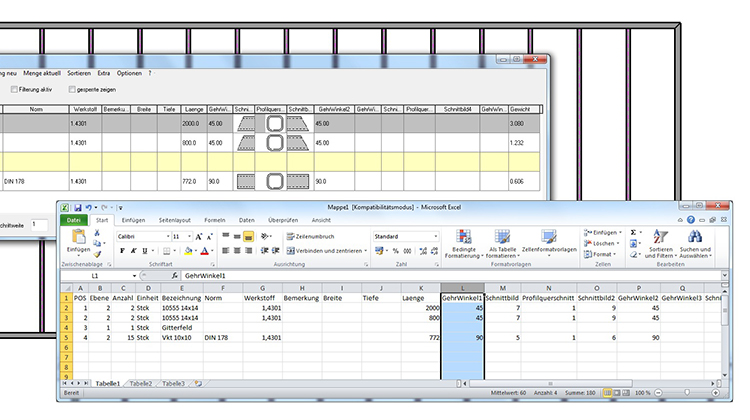Open the Calibri font name dropdown
The height and width of the screenshot is (420, 750).
[168, 236]
